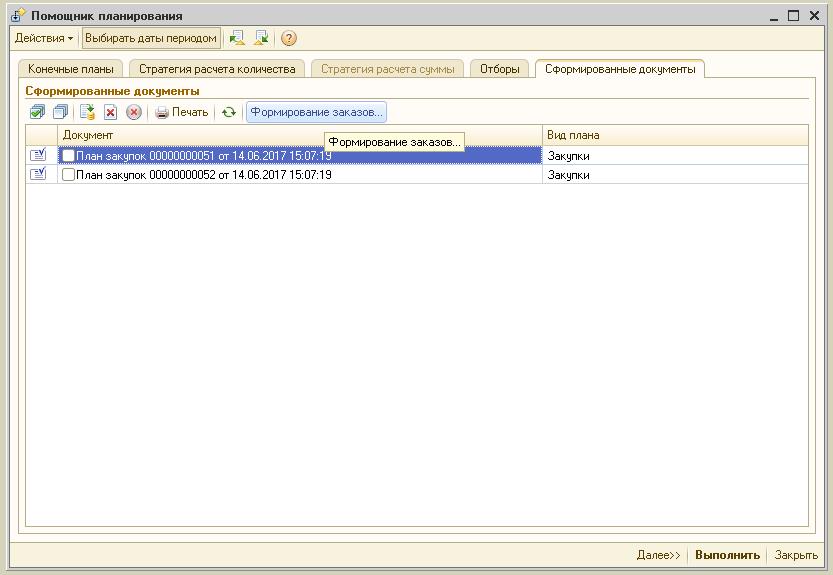Check the box for План закупок 0000000051
This screenshot has height=575, width=833.
pyautogui.click(x=68, y=155)
